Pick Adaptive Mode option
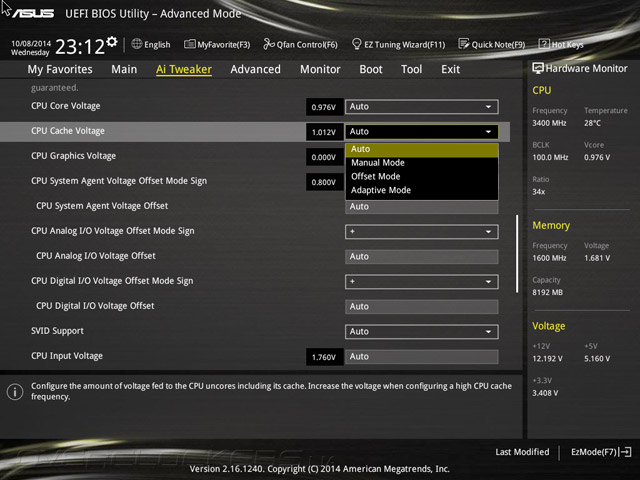 coord(422,190)
